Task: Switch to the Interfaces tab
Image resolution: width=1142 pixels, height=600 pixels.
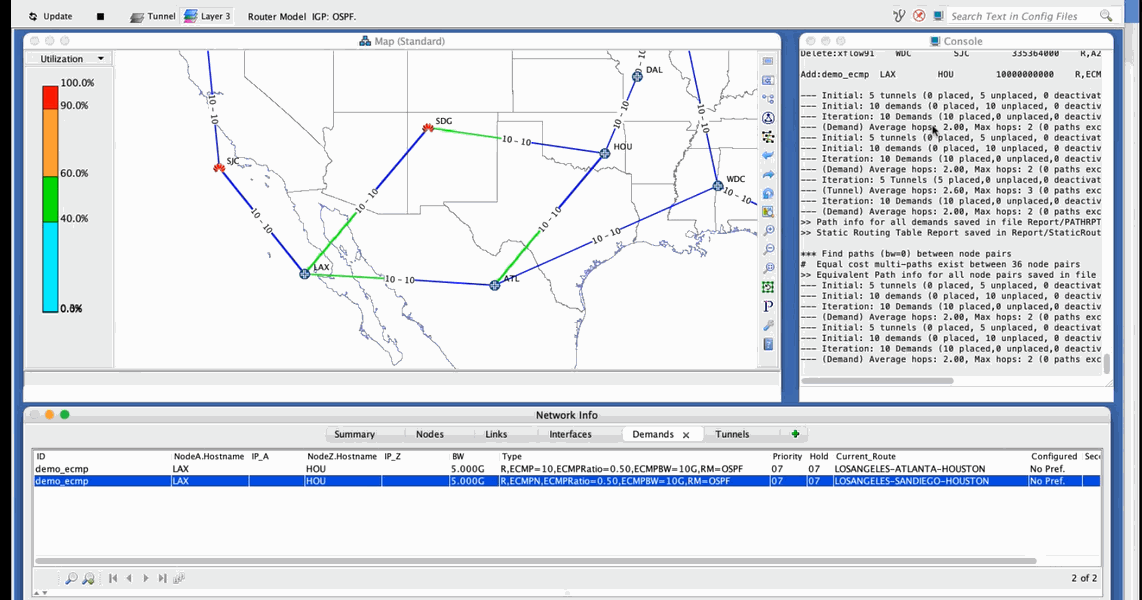Action: [x=570, y=434]
